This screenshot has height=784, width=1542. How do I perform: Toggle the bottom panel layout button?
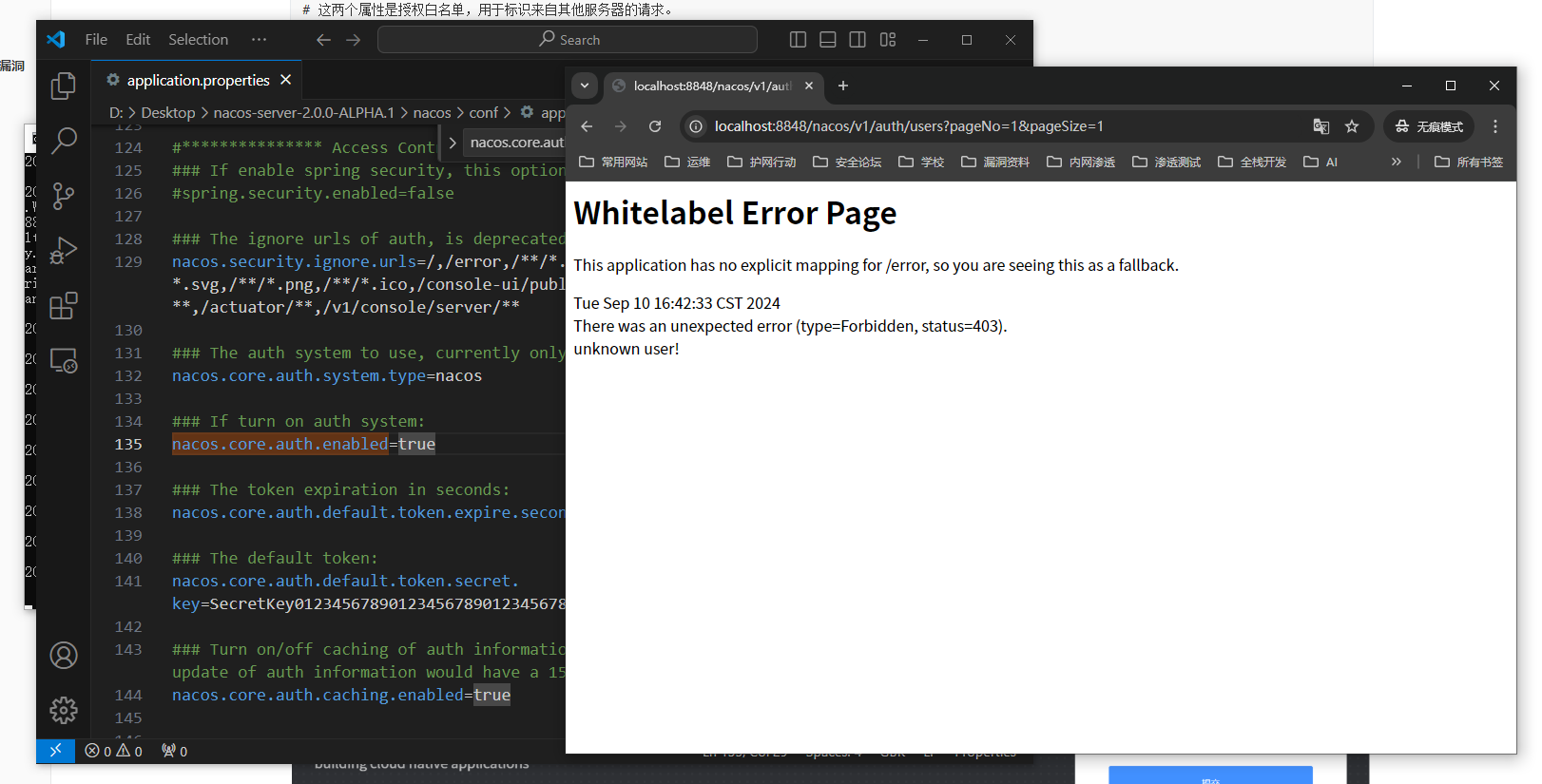click(828, 40)
